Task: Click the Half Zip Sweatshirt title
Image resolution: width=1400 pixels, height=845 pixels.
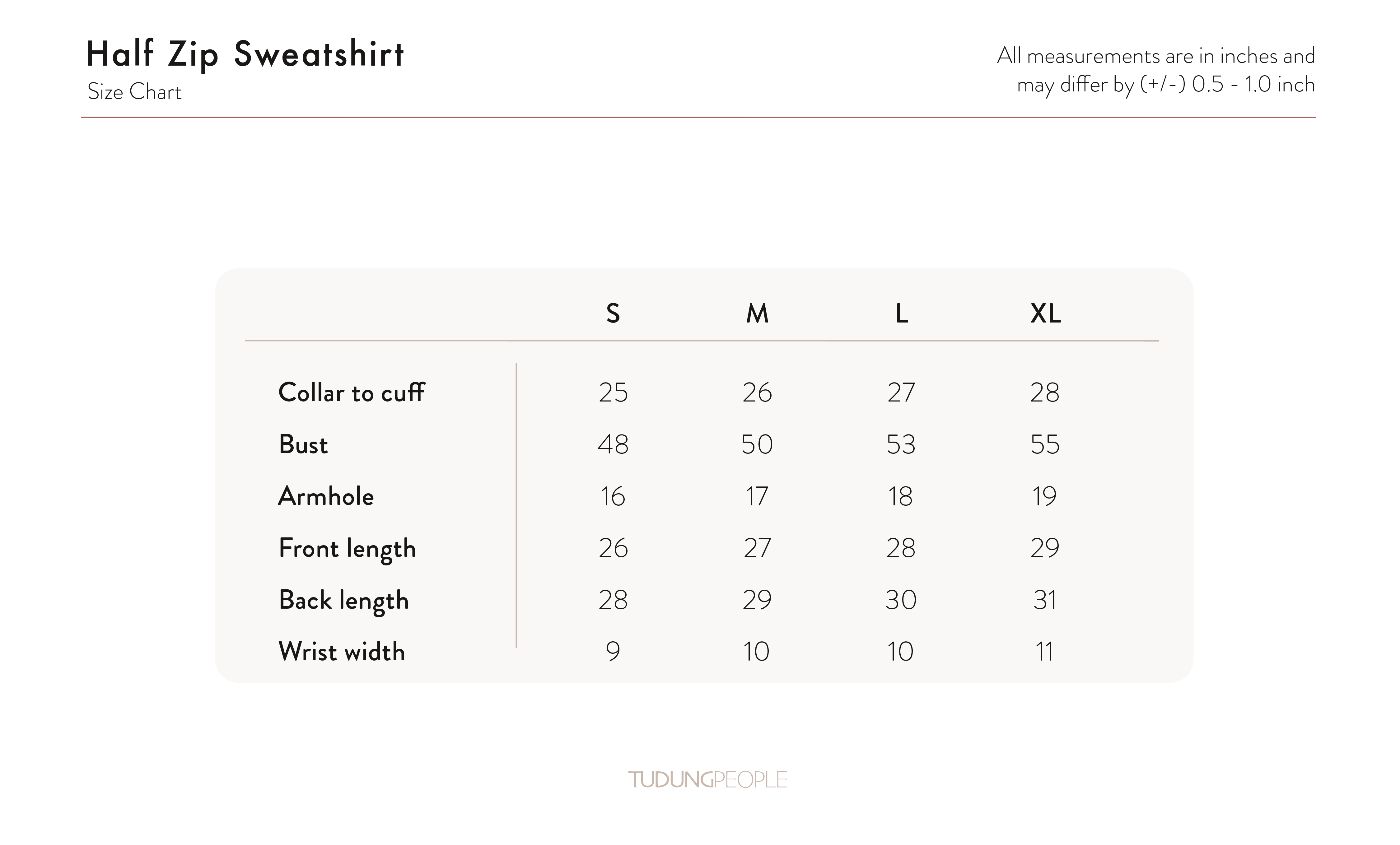Action: [x=245, y=55]
